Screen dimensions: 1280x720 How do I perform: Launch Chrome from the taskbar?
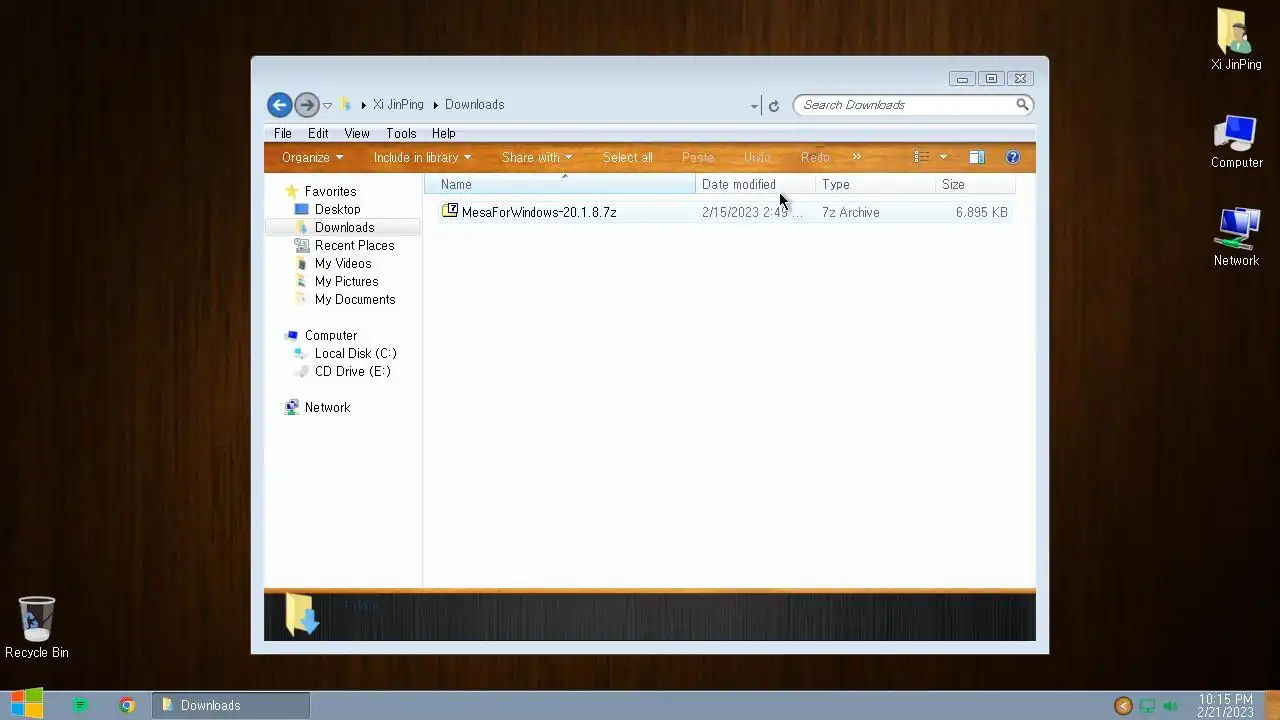127,705
